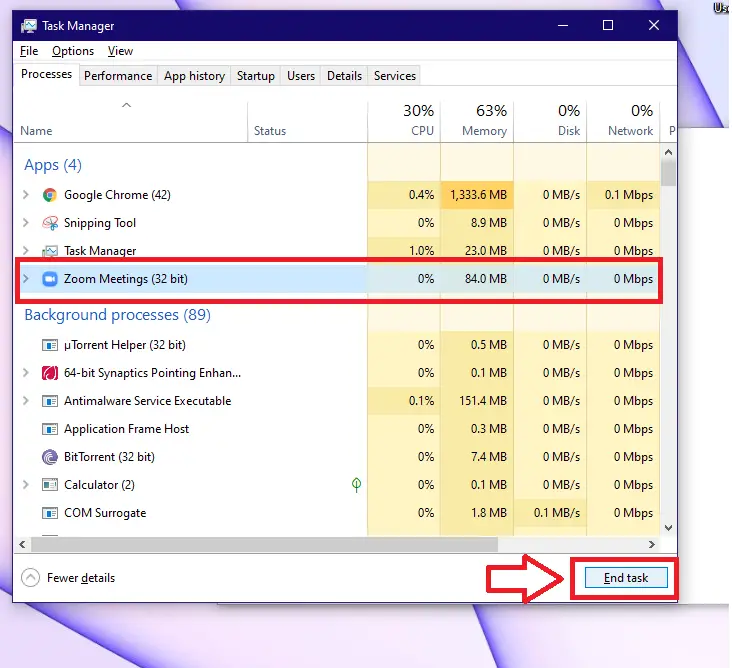Click the horizontal scrollbar left arrow
The image size is (732, 668).
click(22, 544)
